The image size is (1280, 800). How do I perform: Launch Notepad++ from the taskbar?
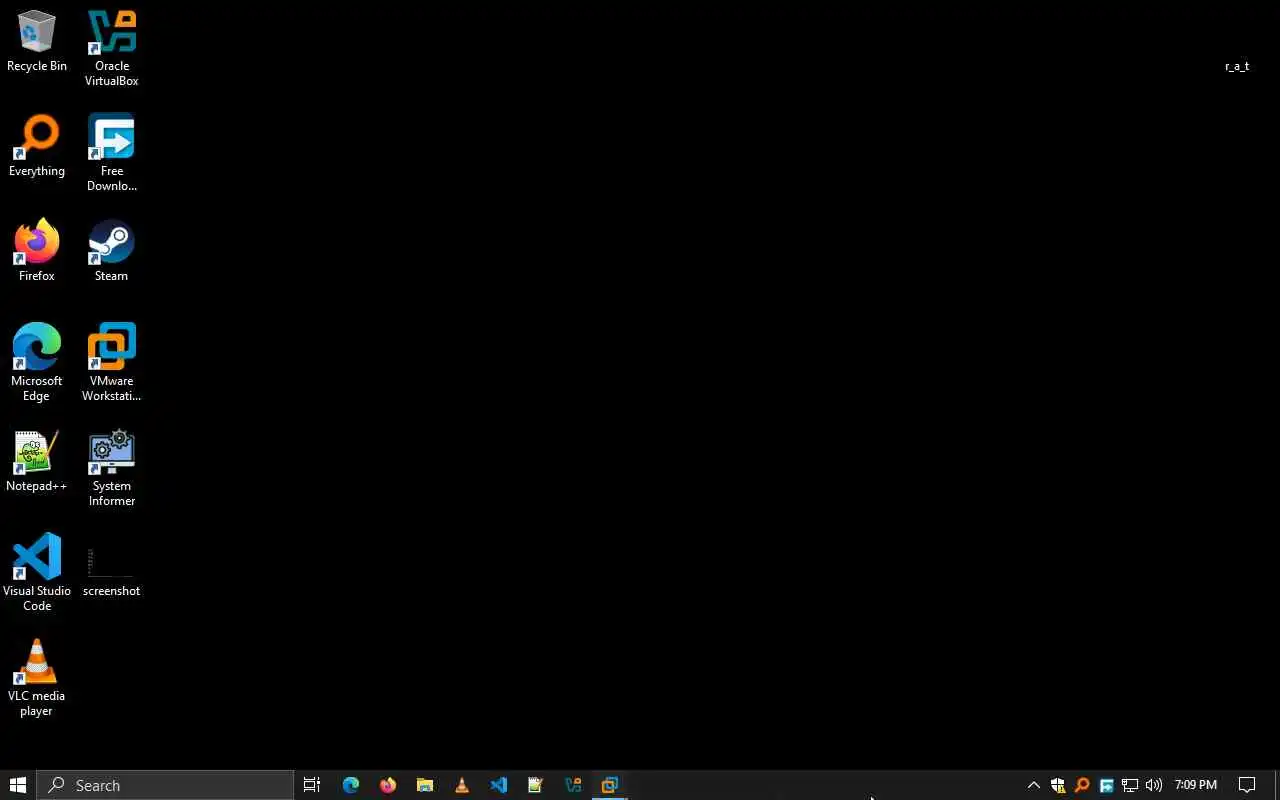click(x=536, y=785)
